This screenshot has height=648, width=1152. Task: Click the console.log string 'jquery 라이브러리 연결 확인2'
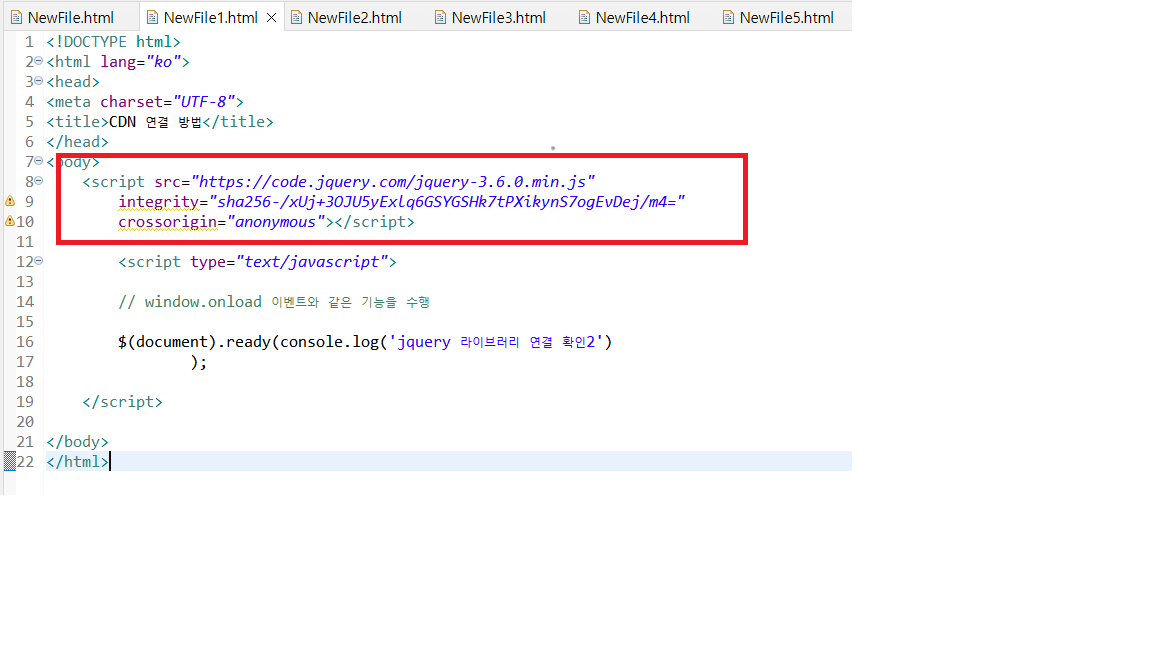coord(496,342)
